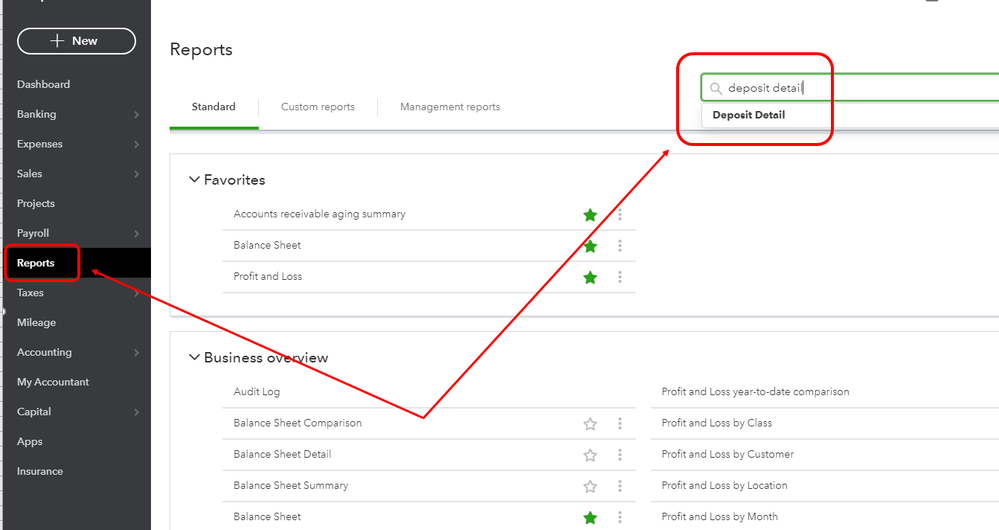Open Accounts receivable aging summary report
Screen dimensions: 999x530
[319, 214]
